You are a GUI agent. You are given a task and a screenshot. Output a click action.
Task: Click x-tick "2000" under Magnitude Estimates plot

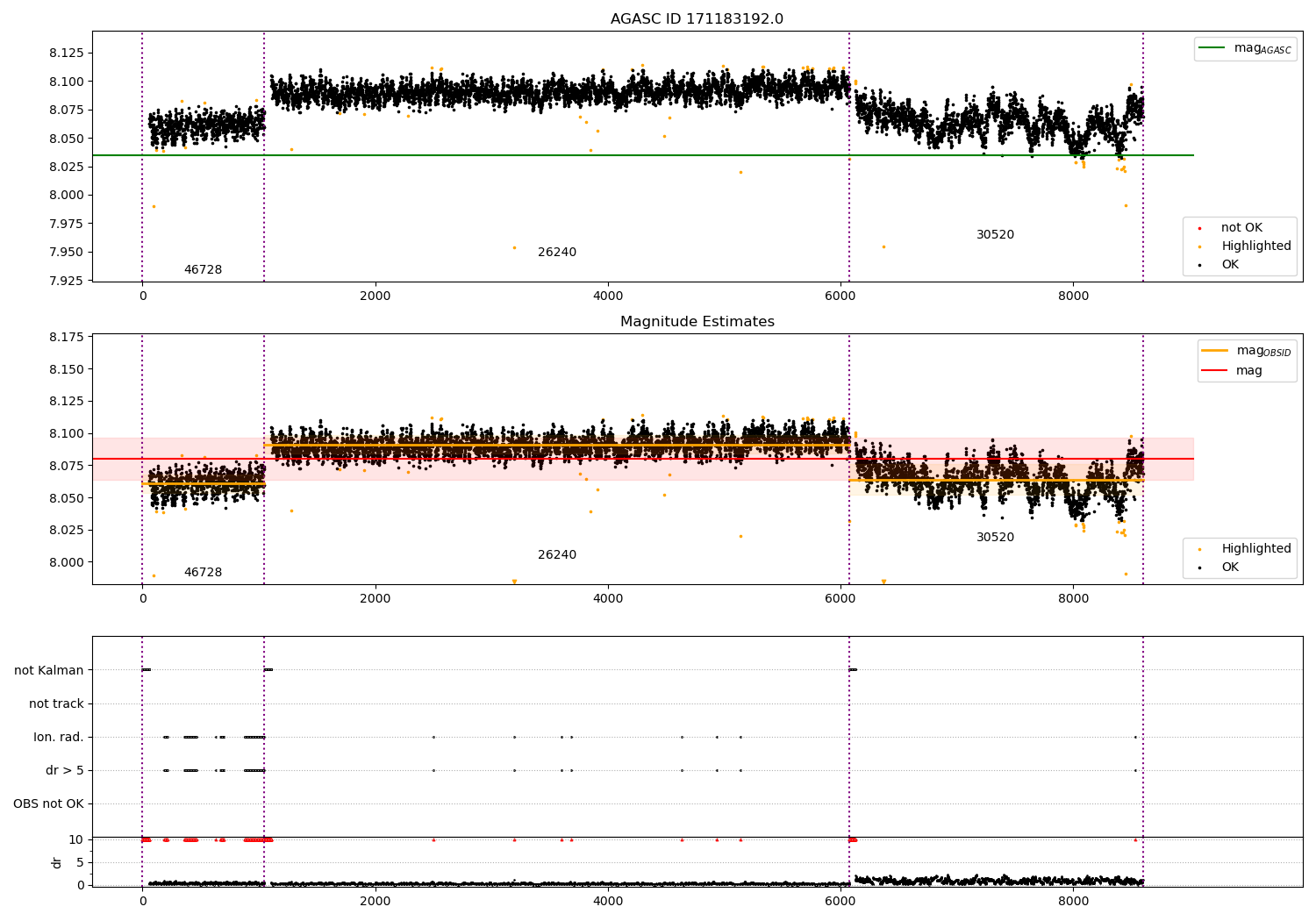375,599
